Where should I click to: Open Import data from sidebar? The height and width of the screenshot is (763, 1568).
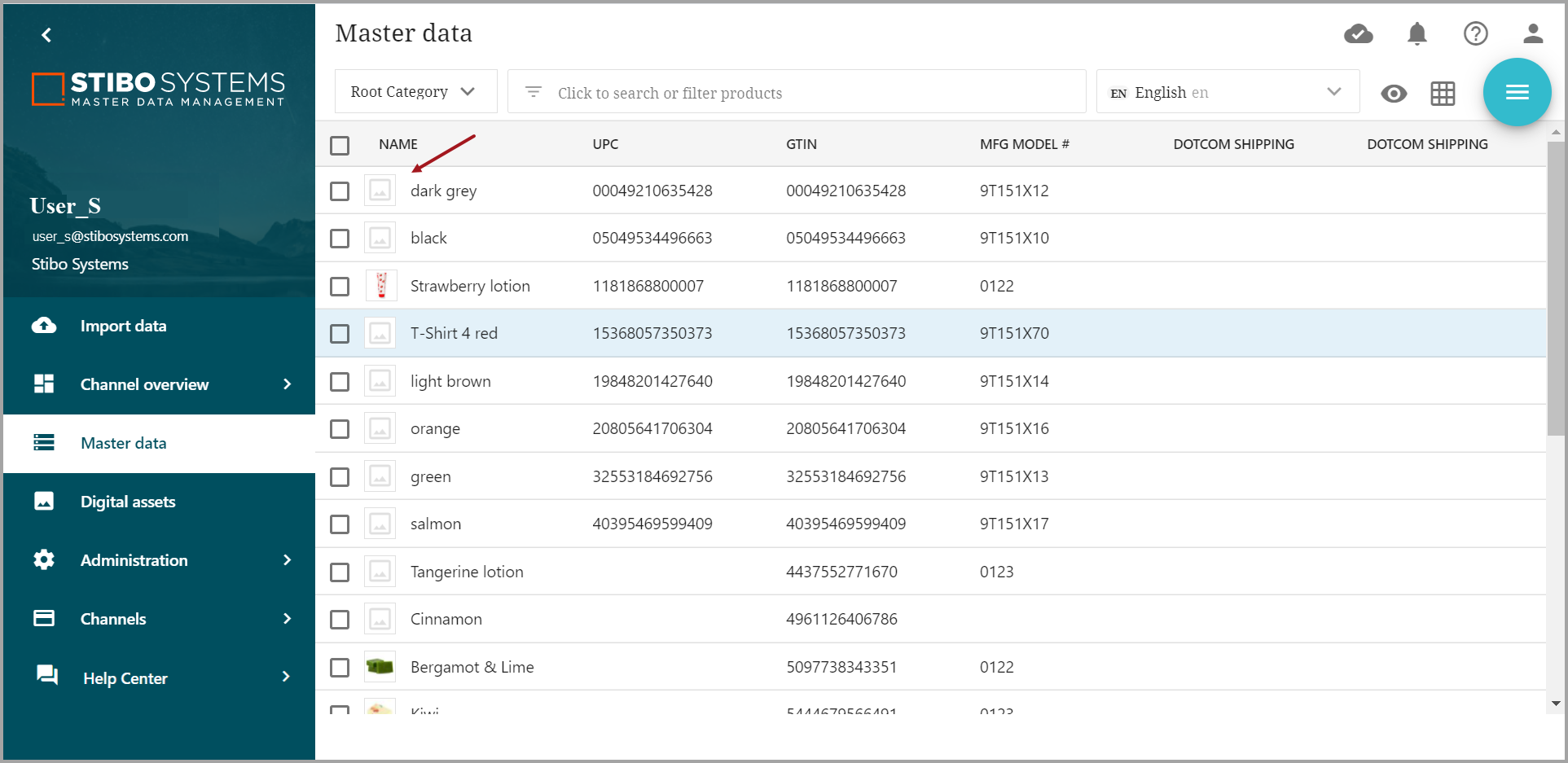click(123, 326)
